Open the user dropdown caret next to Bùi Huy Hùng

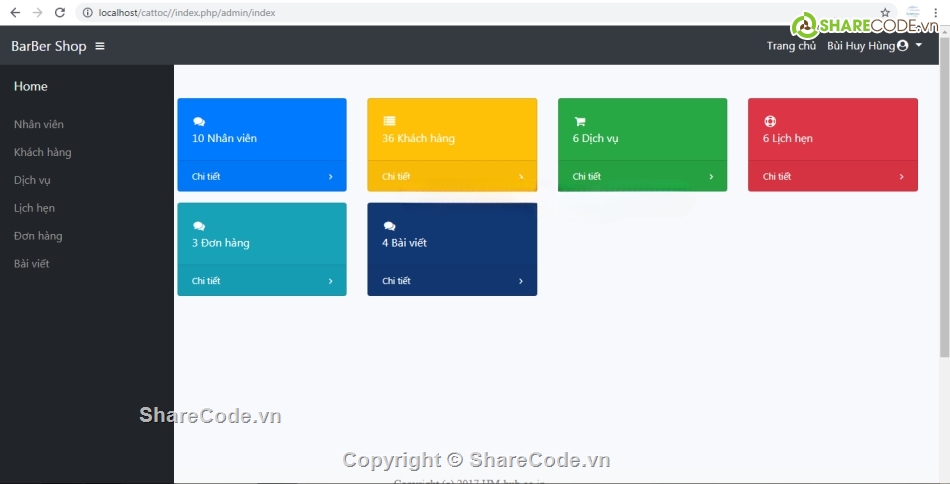pos(918,45)
